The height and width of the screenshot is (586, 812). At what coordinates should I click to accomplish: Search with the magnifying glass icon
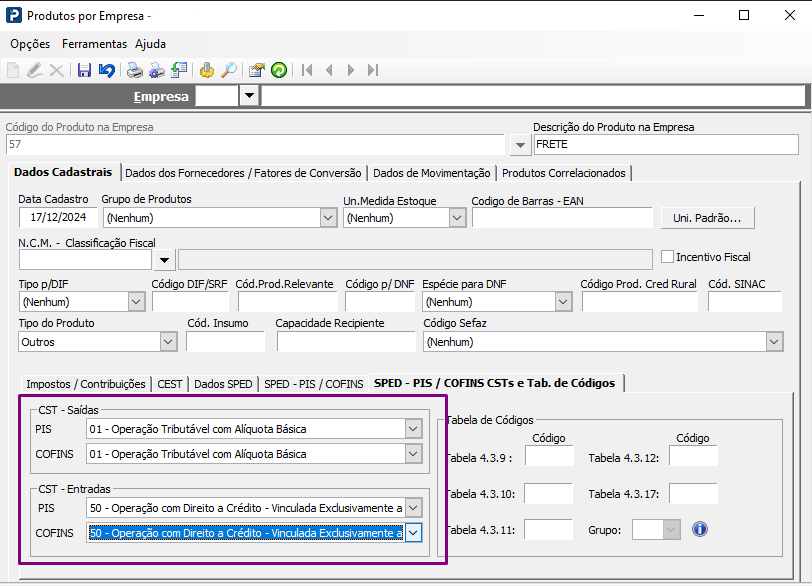(x=229, y=70)
